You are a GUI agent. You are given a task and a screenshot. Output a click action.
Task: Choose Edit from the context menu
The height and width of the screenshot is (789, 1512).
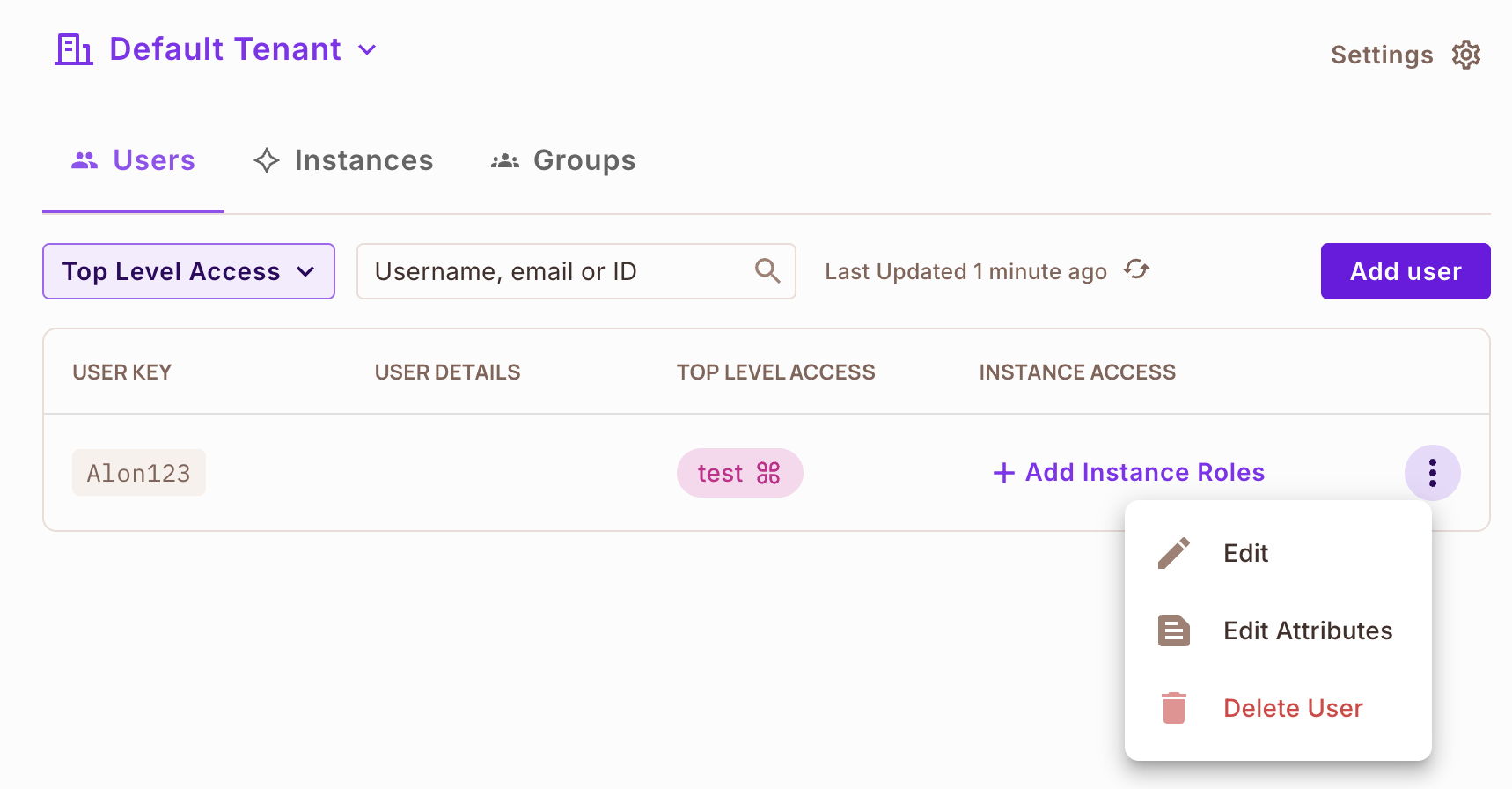(1245, 553)
